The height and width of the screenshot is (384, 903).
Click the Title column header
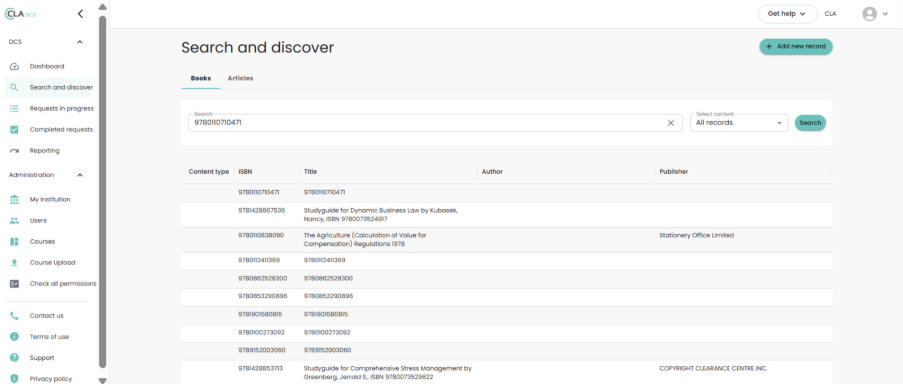[310, 172]
